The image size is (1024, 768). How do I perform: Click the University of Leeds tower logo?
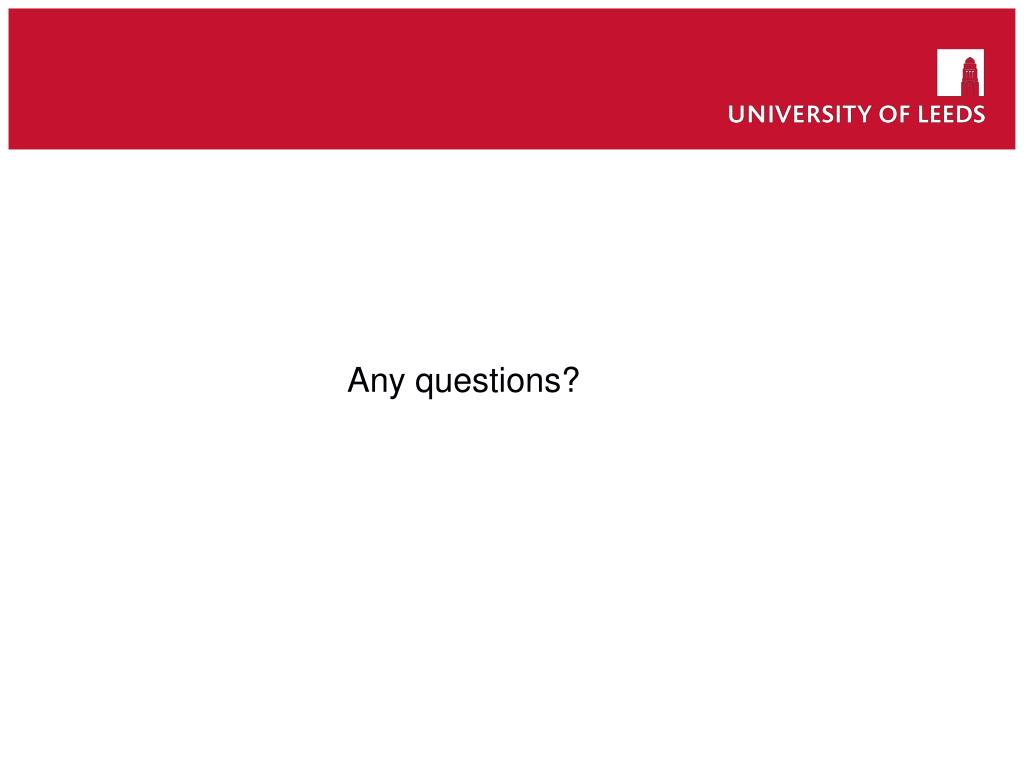pyautogui.click(x=960, y=72)
